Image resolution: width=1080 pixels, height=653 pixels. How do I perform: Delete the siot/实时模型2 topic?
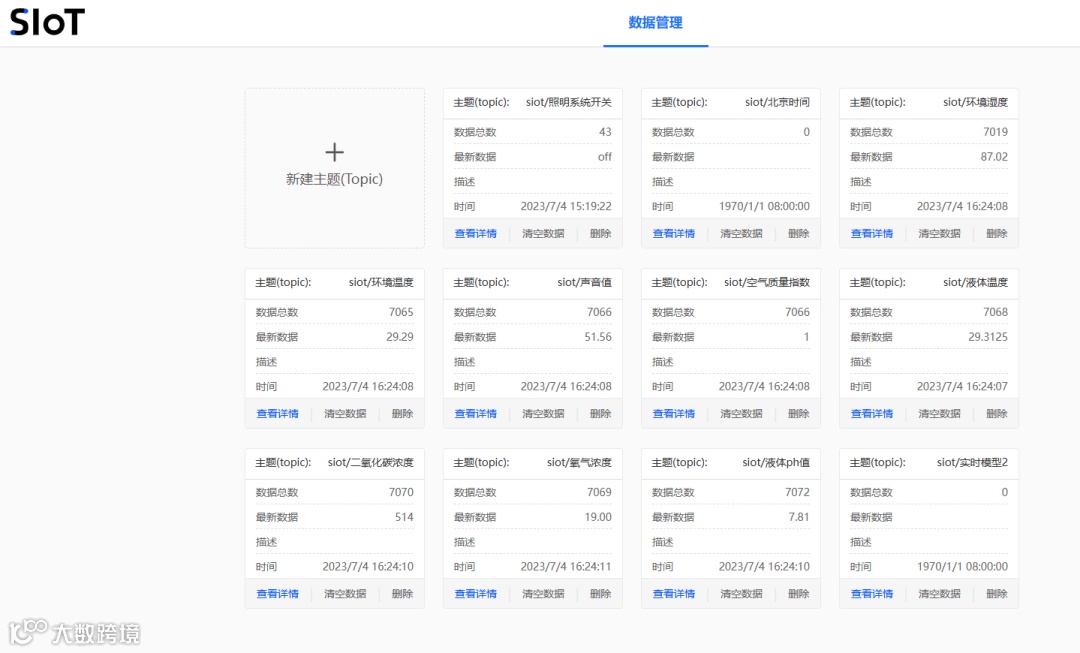point(997,594)
